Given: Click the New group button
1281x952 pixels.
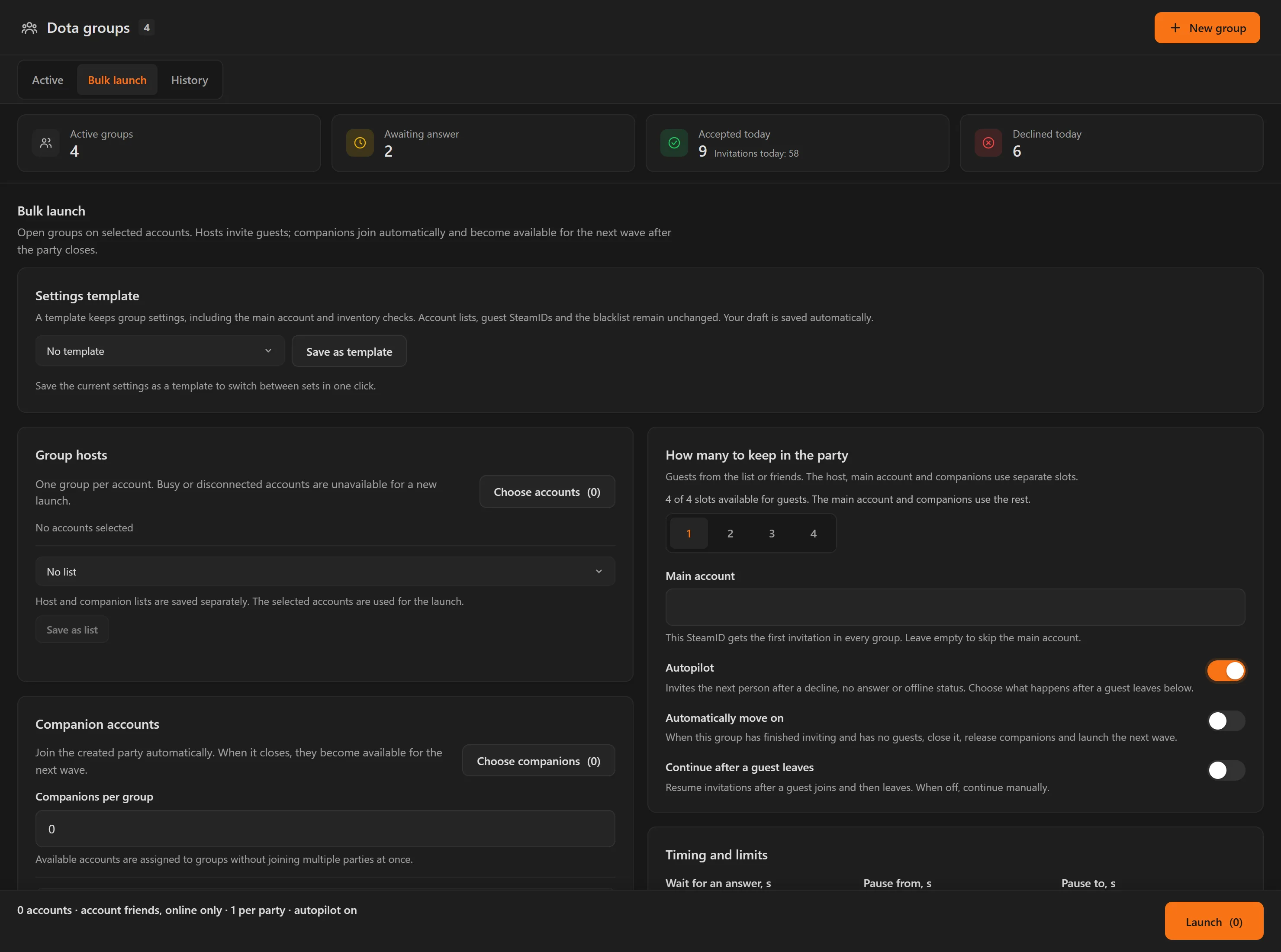Looking at the screenshot, I should click(1207, 28).
